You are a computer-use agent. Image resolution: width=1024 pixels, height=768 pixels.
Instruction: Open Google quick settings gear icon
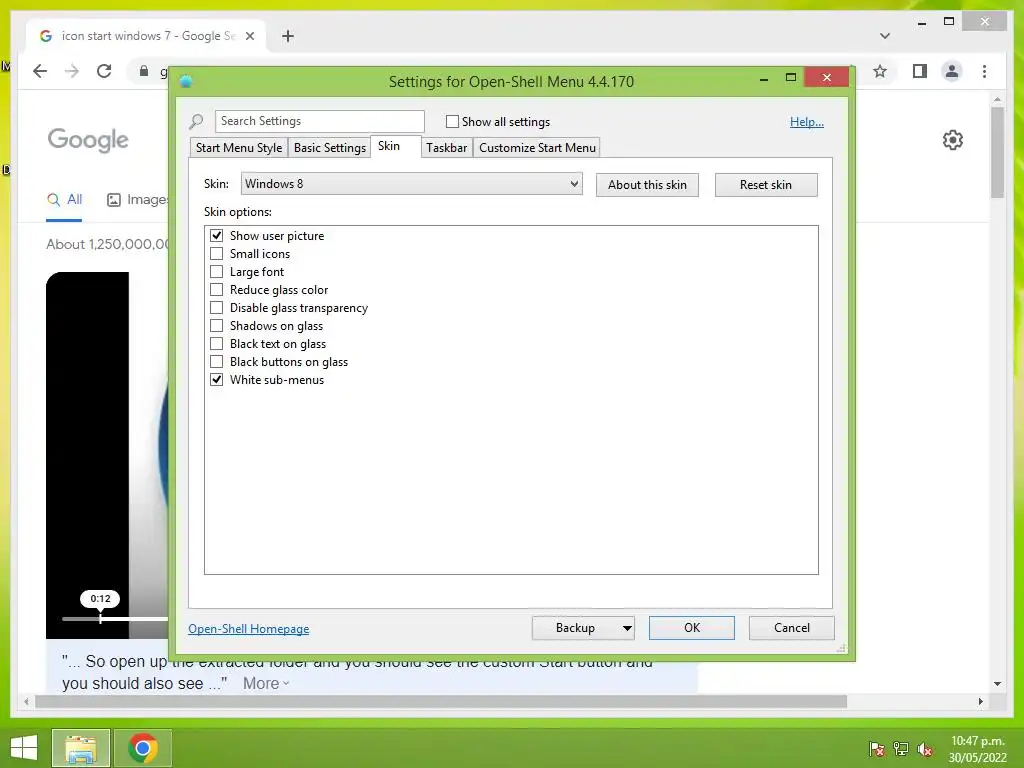tap(953, 140)
